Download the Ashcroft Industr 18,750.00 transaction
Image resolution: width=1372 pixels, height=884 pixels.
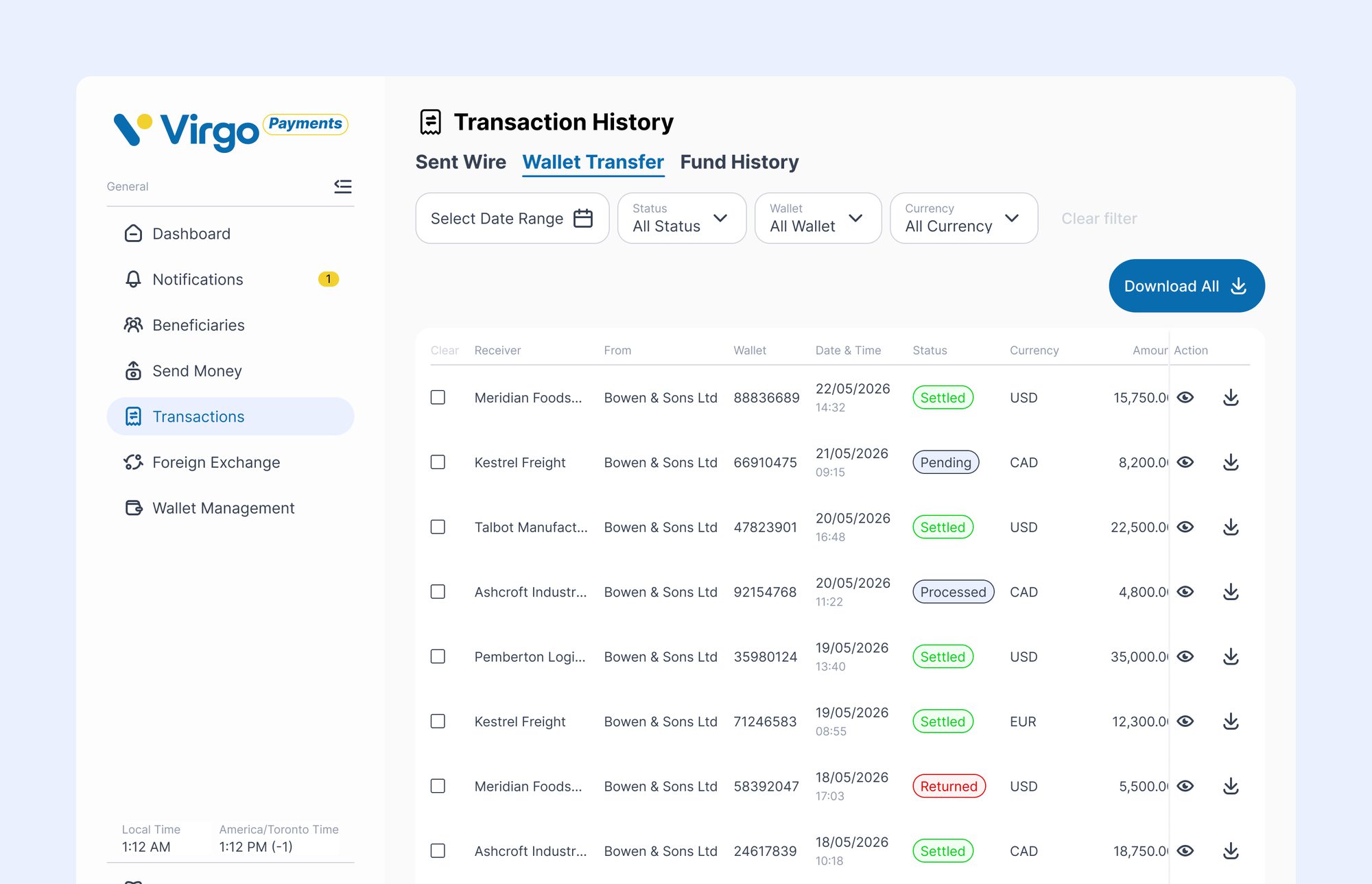pyautogui.click(x=1231, y=851)
